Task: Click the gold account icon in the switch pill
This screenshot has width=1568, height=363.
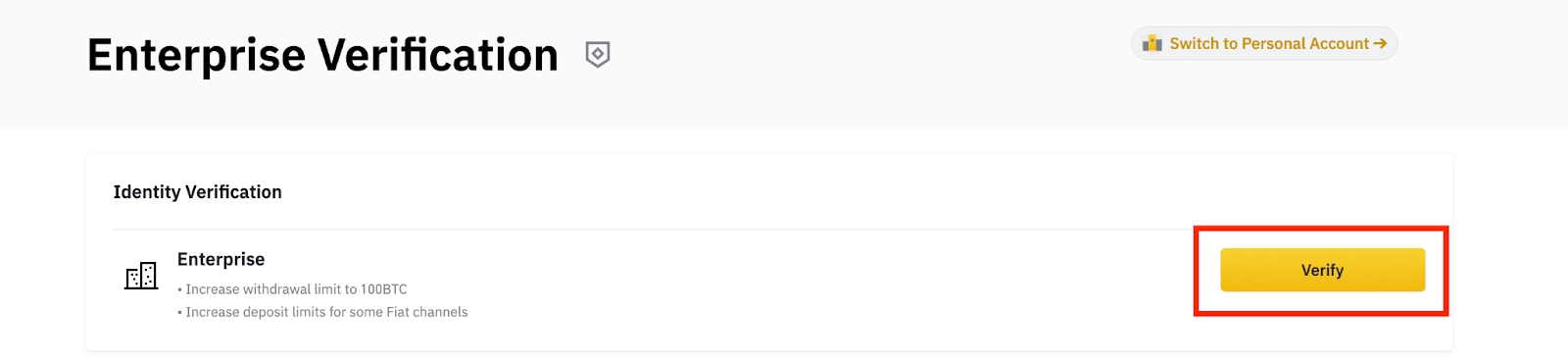Action: (1152, 43)
